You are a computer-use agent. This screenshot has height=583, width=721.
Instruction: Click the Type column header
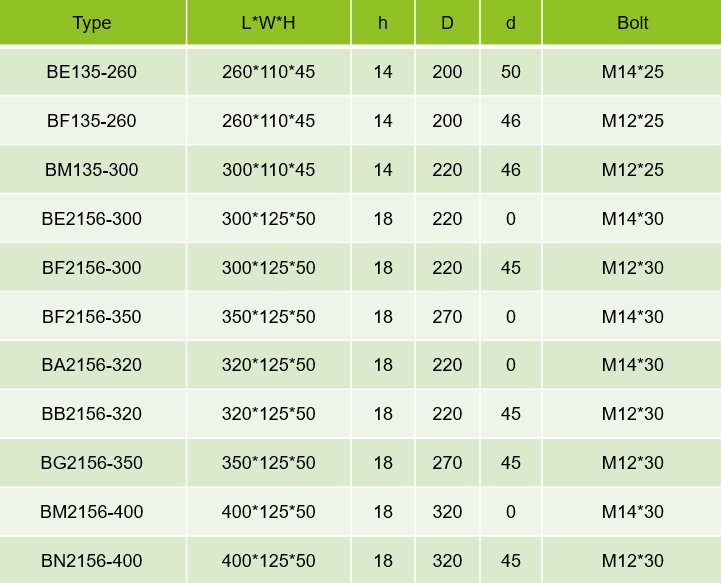tap(92, 22)
